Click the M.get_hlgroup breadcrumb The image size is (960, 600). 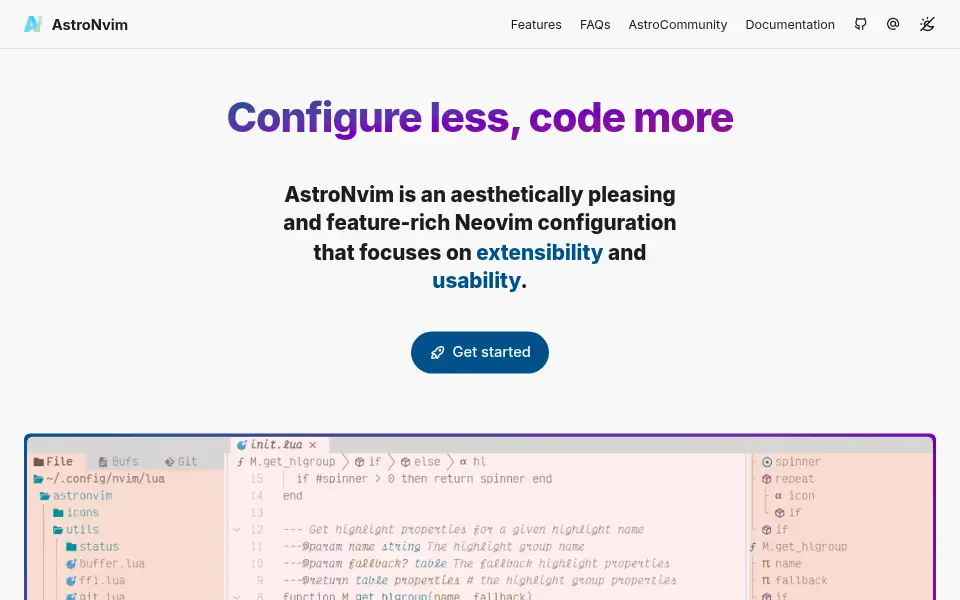(287, 462)
